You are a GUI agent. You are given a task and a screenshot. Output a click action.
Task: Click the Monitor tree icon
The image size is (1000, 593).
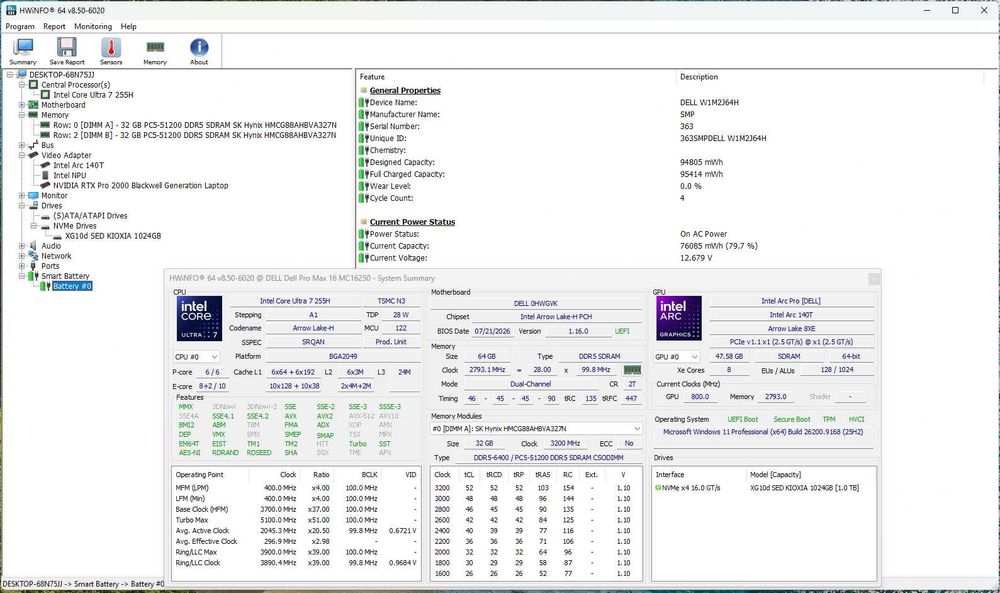(x=33, y=196)
